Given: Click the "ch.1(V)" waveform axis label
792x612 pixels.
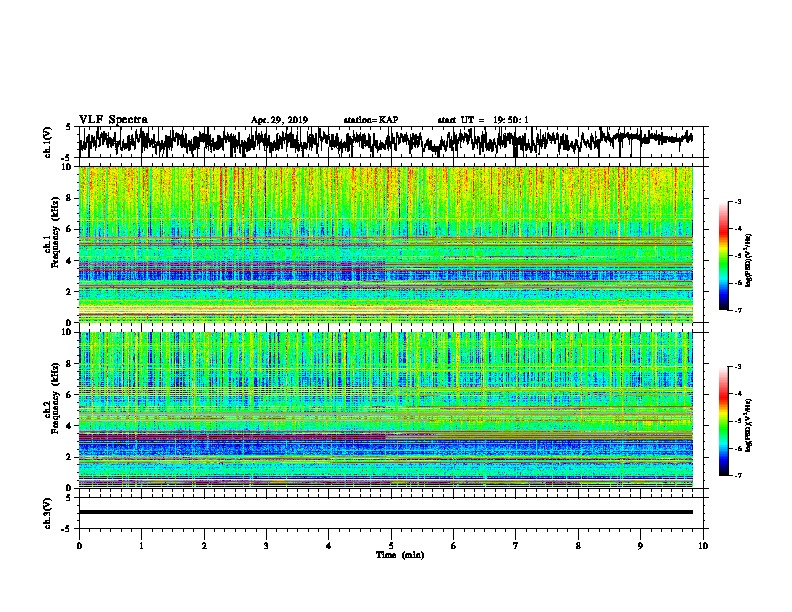Looking at the screenshot, I should [x=48, y=142].
